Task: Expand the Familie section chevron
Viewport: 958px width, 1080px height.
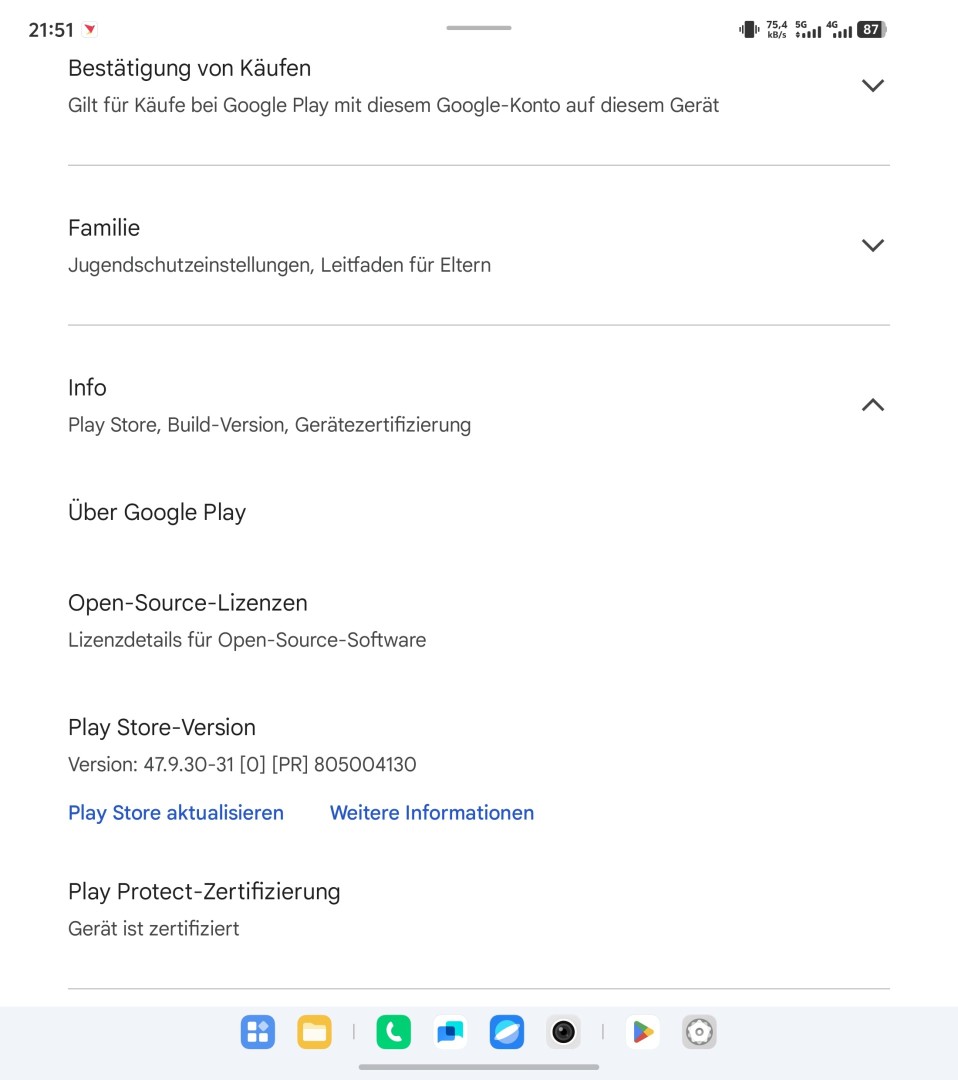Action: coord(872,246)
